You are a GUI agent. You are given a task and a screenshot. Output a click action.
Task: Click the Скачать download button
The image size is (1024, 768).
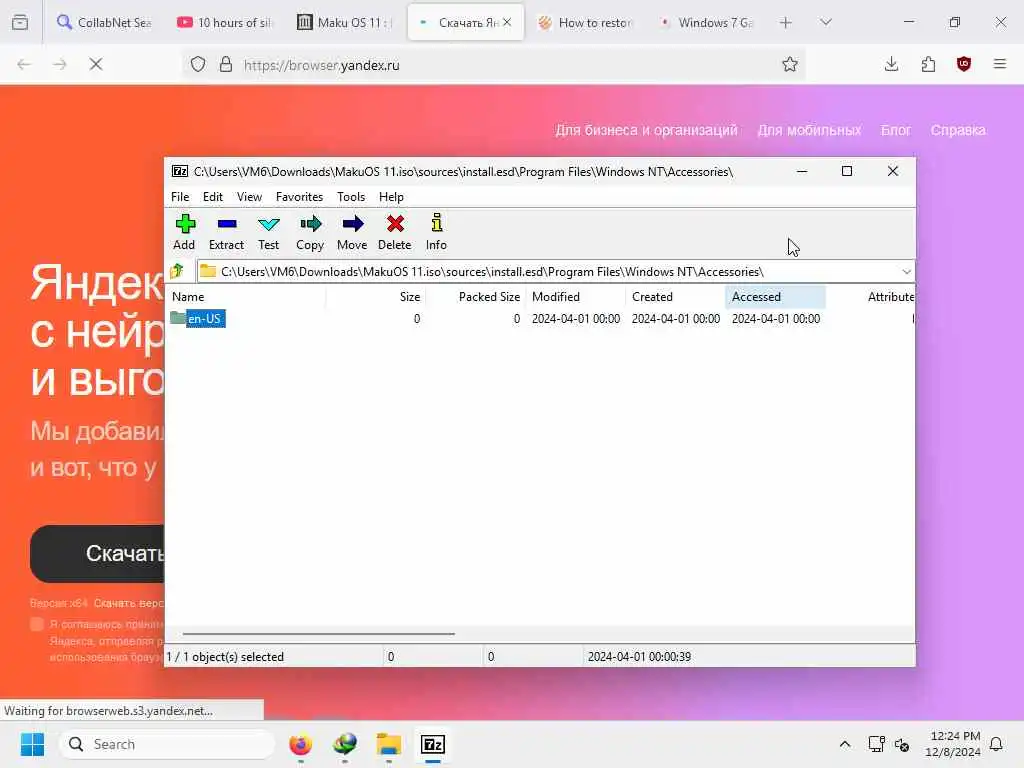tap(98, 554)
